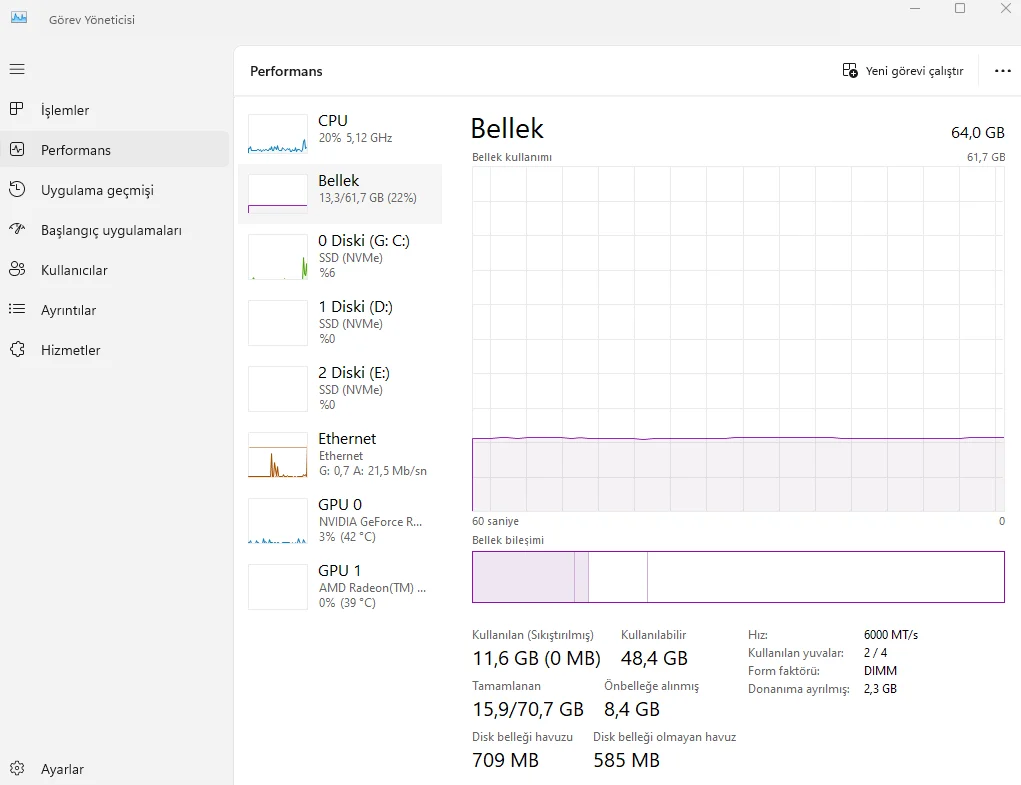Click the Bellek kullanımı graph area
Image resolution: width=1021 pixels, height=785 pixels.
[x=738, y=338]
